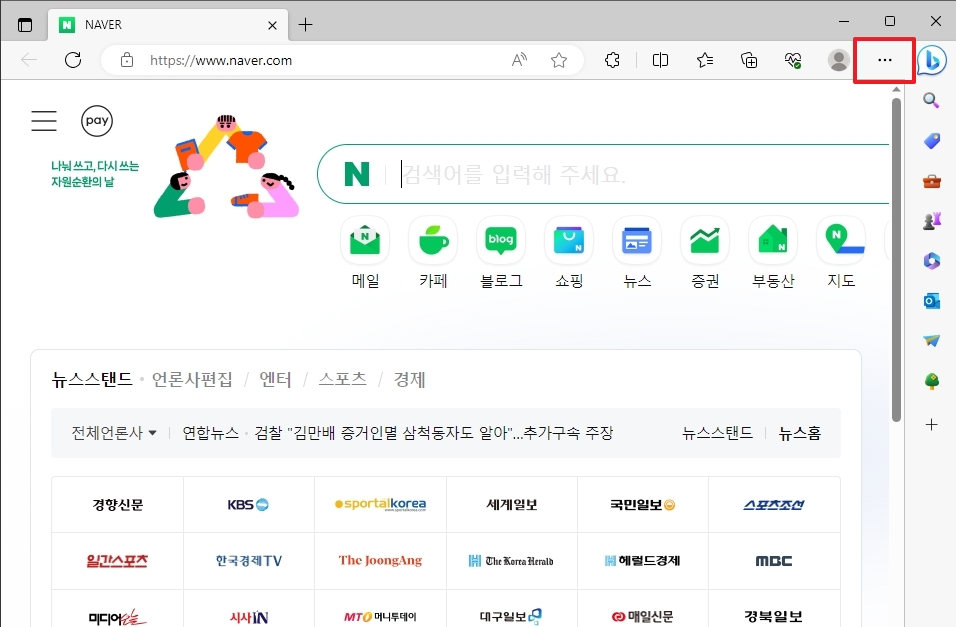
Task: Open 일간스포츠 press logo
Action: [118, 561]
